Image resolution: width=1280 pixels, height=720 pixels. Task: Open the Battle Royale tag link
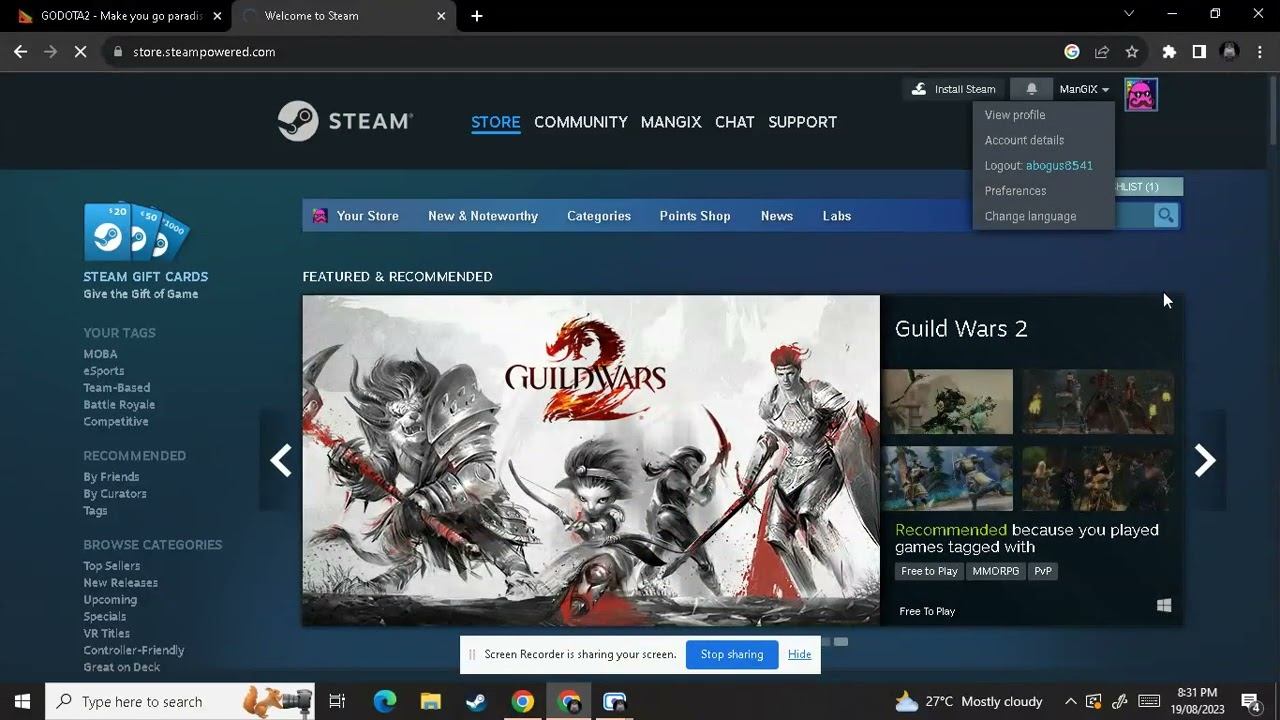(119, 405)
